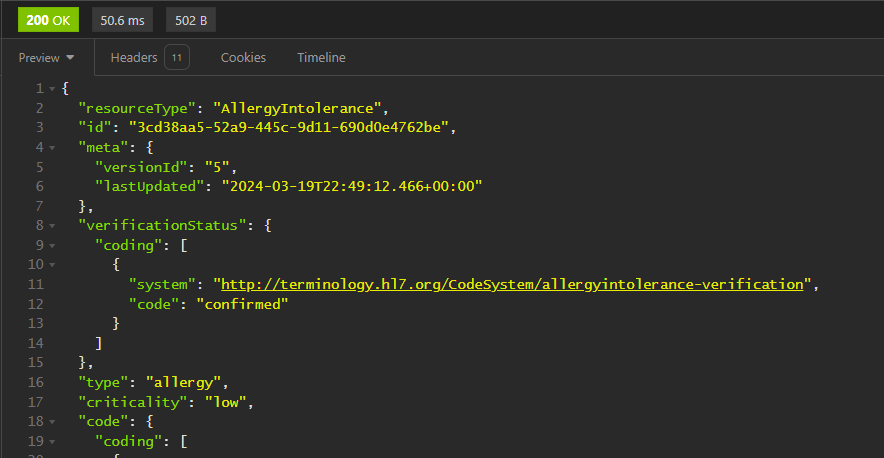Click the criticality value "low"
884x458 pixels.
(x=226, y=402)
